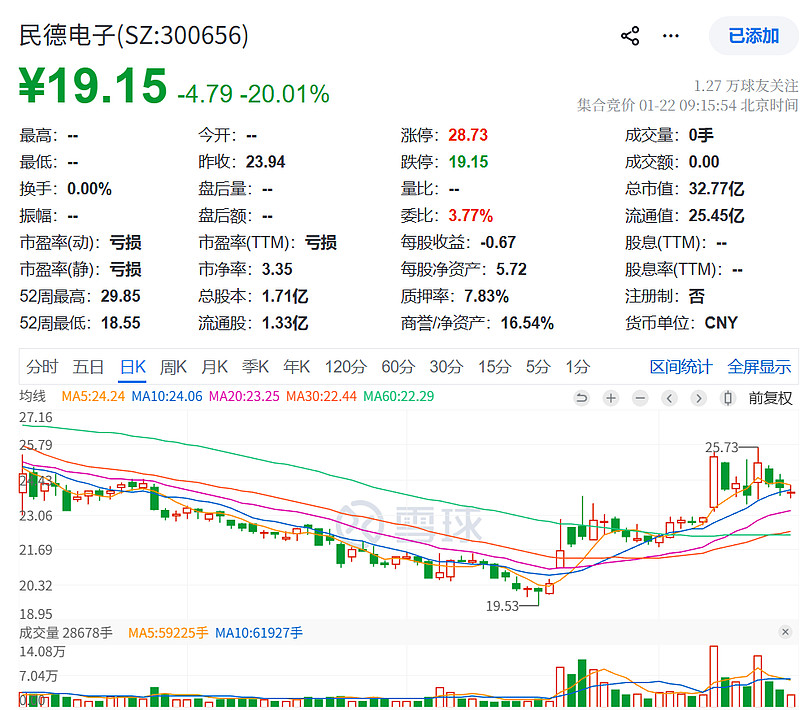Select the 月K chart tab
Image resolution: width=800 pixels, height=710 pixels.
(x=214, y=367)
